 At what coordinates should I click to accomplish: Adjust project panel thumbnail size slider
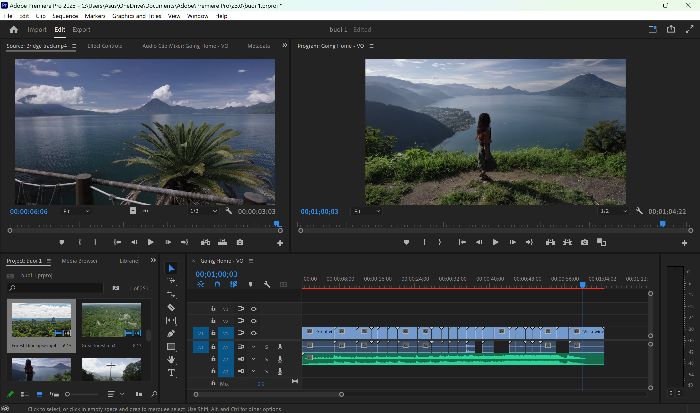coord(81,394)
